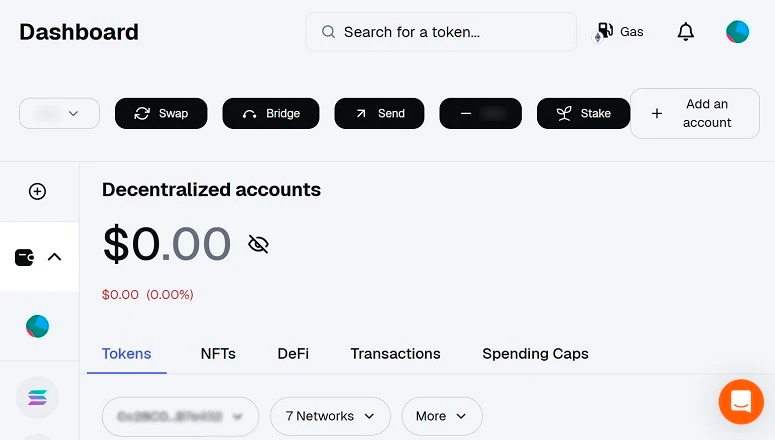Select the Solana icon in sidebar

click(38, 397)
